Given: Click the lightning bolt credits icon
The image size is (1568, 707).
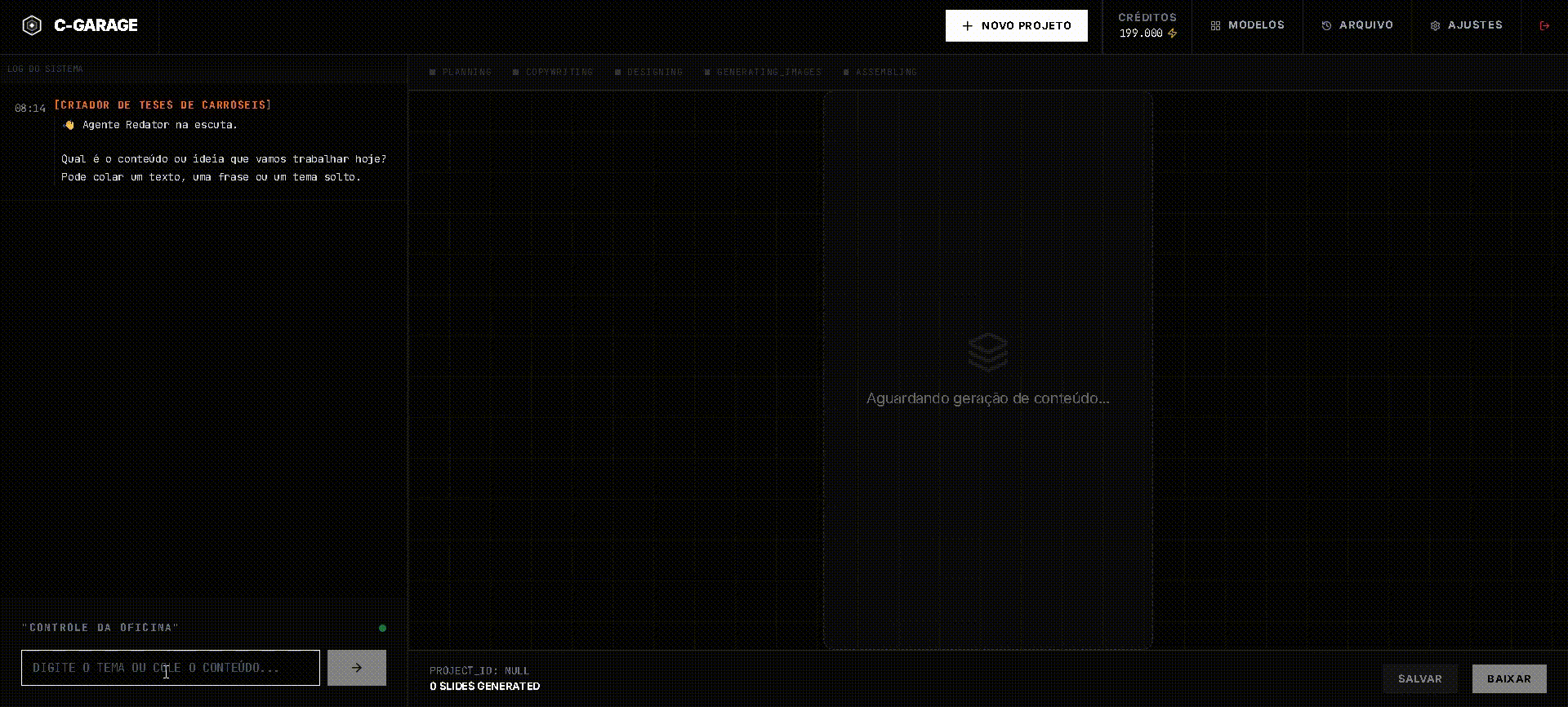Looking at the screenshot, I should [1173, 33].
